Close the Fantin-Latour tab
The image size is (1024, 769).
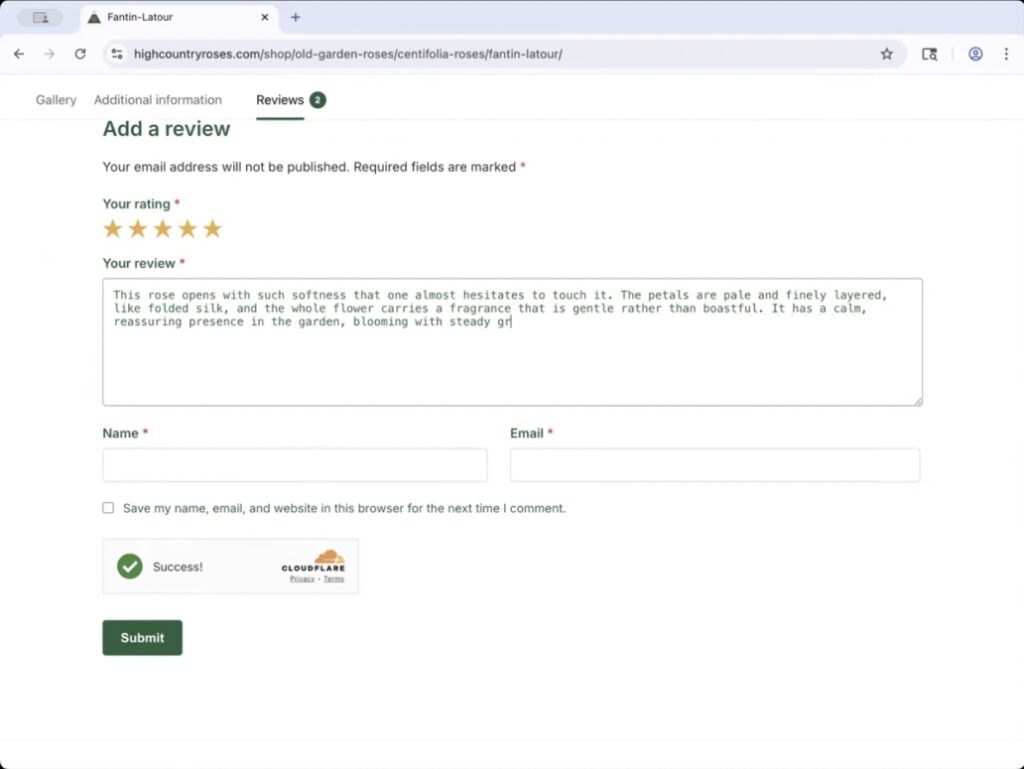point(265,17)
